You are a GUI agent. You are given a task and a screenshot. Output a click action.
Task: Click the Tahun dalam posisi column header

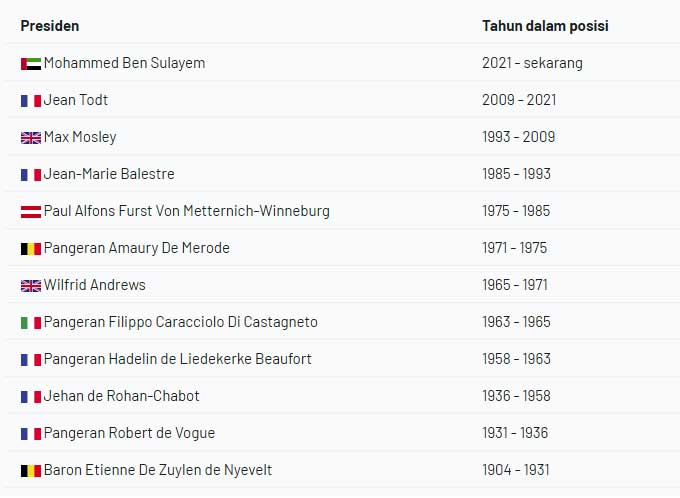(x=545, y=26)
